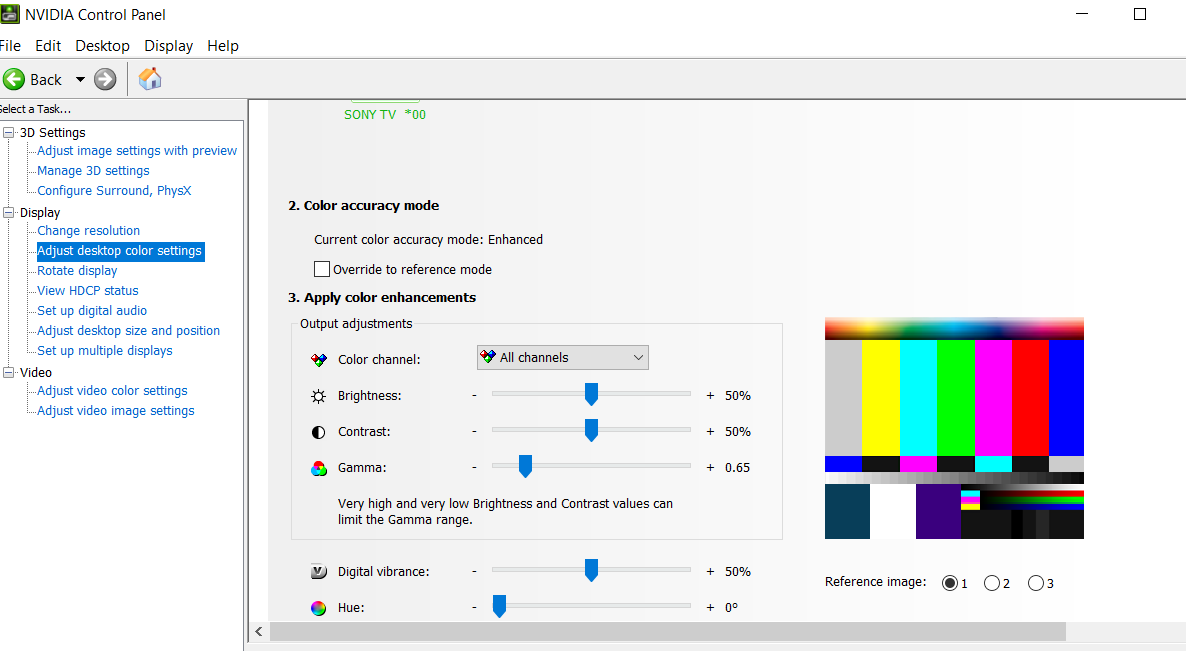Screen dimensions: 1186x651
Task: Click the Contrast half-circle icon
Action: 318,432
